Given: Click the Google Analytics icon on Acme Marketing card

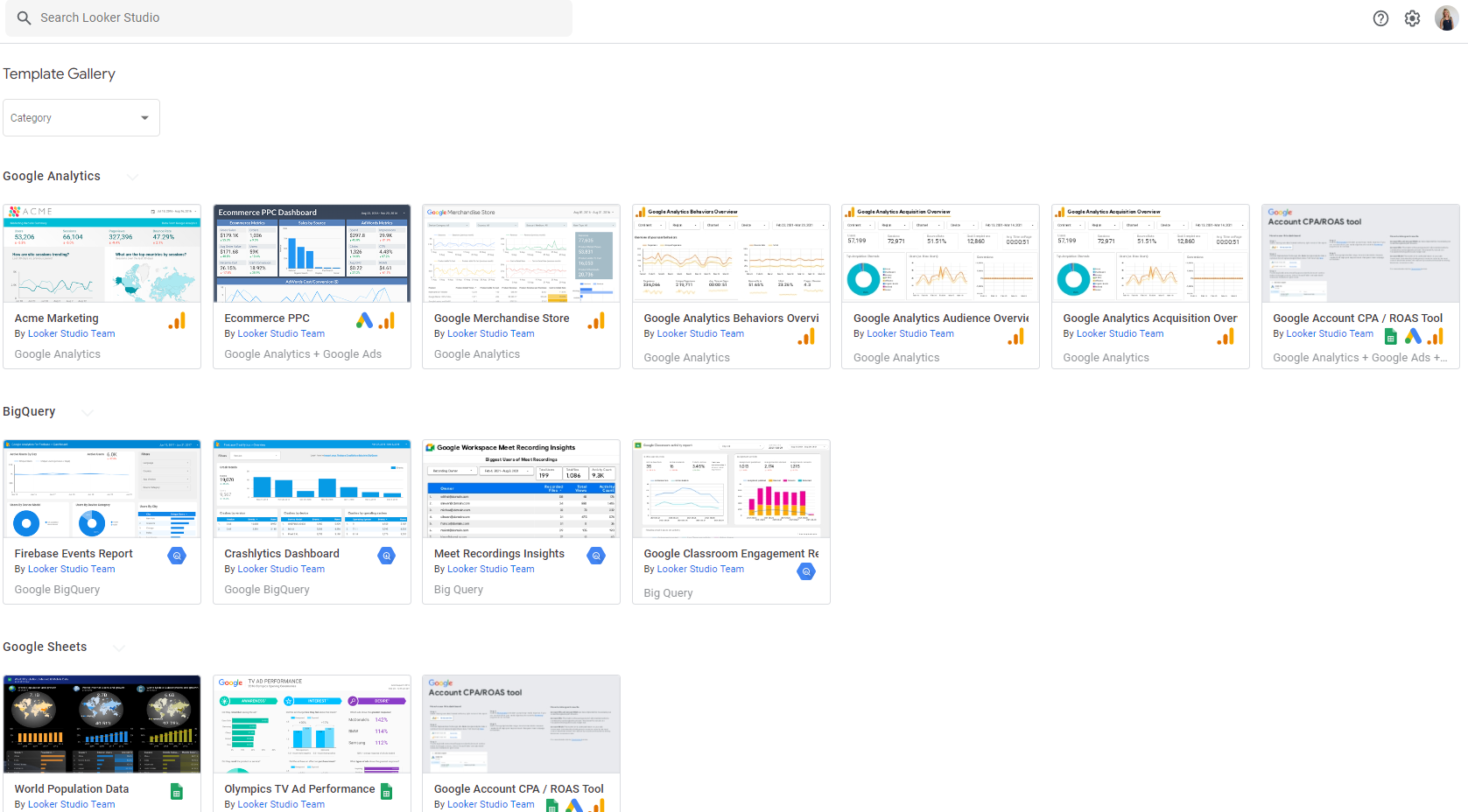Looking at the screenshot, I should [177, 320].
